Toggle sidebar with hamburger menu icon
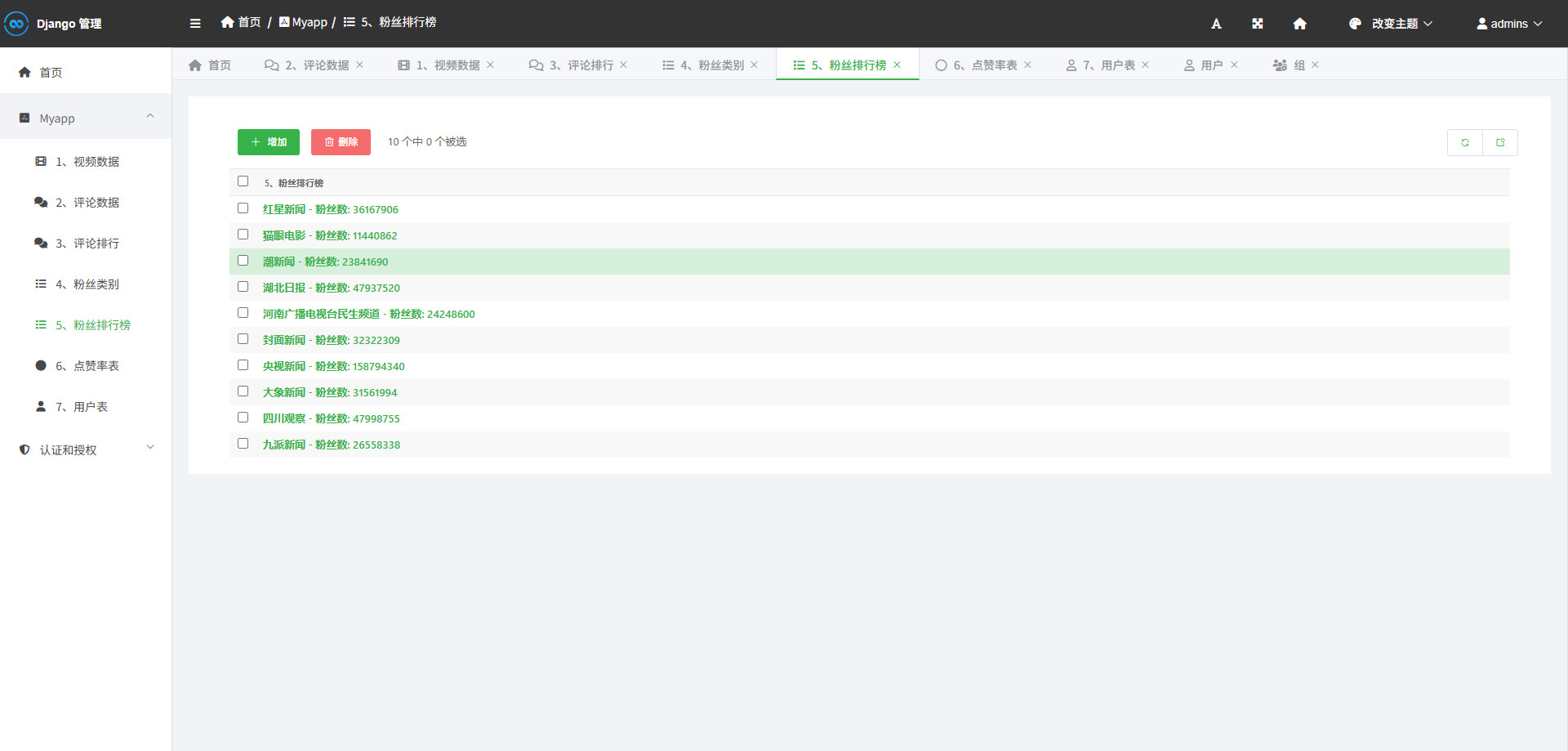 tap(195, 24)
